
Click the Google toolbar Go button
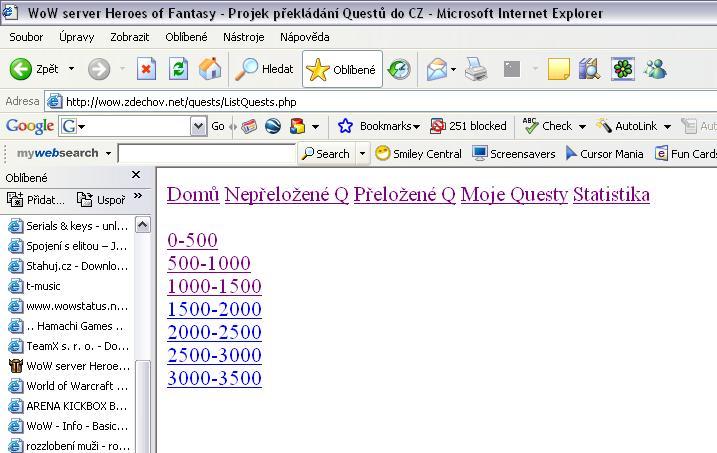coord(218,126)
